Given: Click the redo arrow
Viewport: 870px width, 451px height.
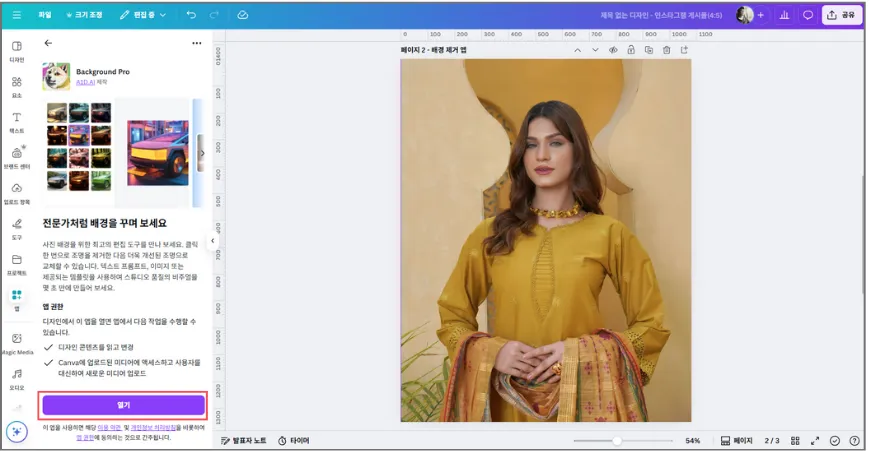Looking at the screenshot, I should pos(214,15).
